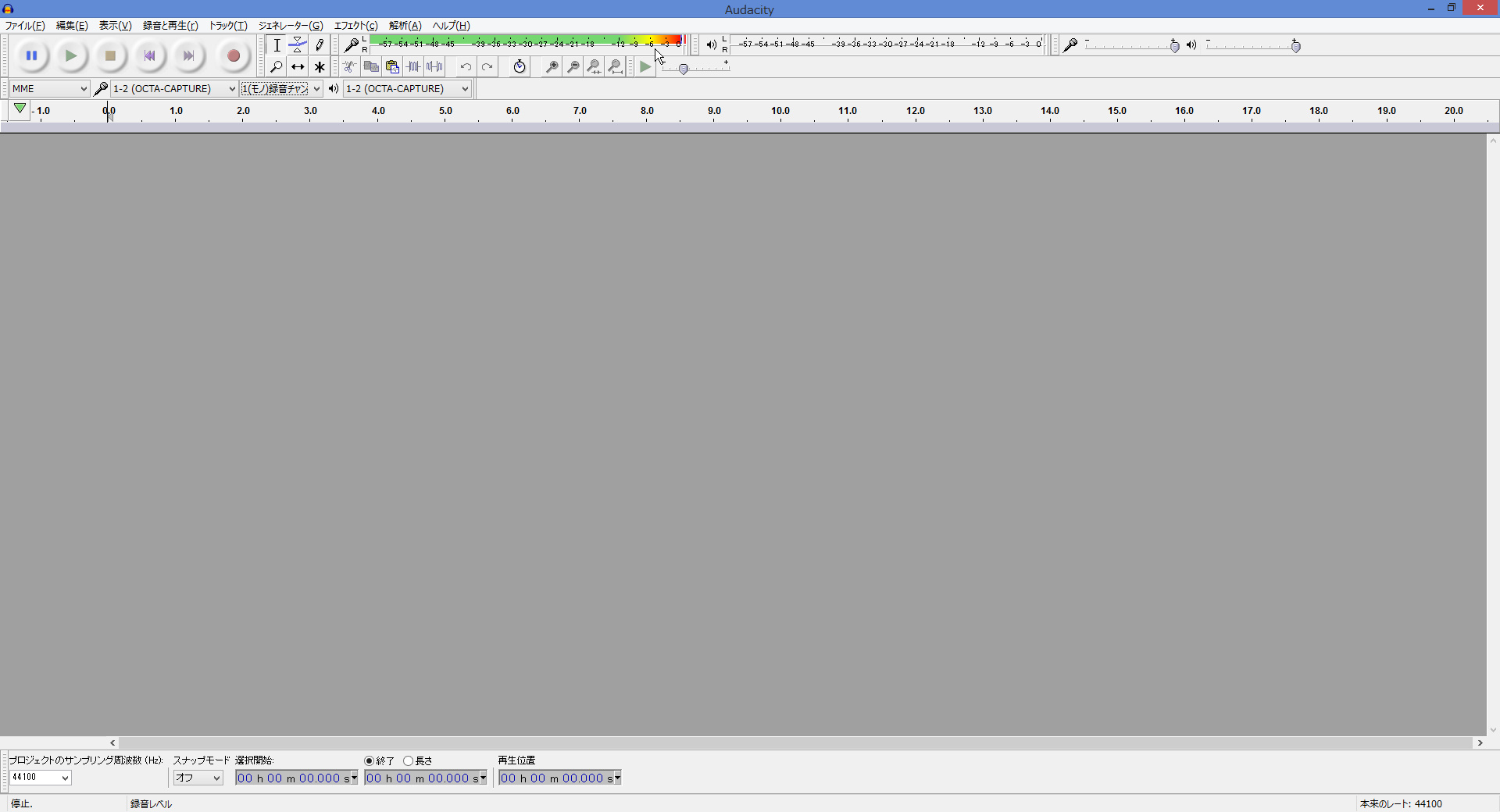Open the エフェクト(c) menu
This screenshot has height=812, width=1500.
[x=356, y=26]
